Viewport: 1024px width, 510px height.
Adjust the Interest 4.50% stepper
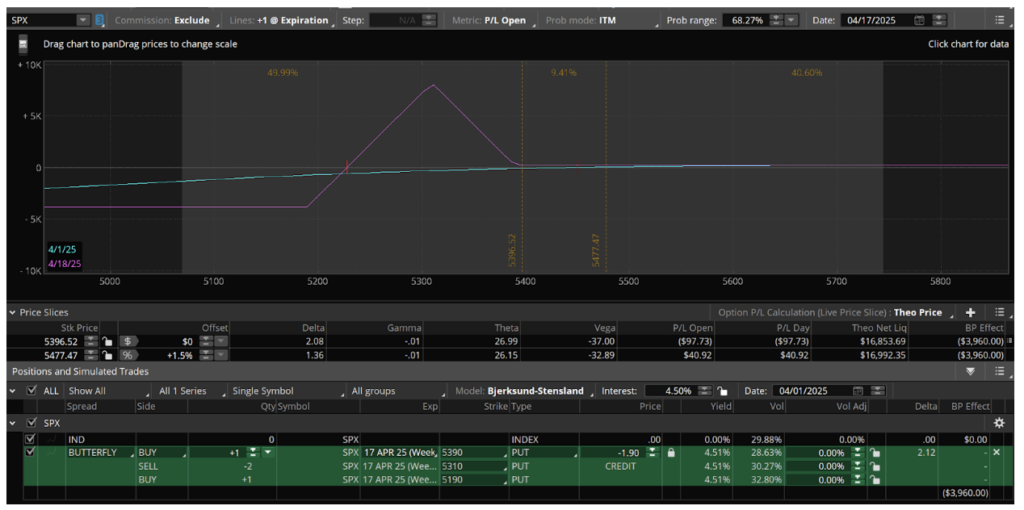click(705, 391)
